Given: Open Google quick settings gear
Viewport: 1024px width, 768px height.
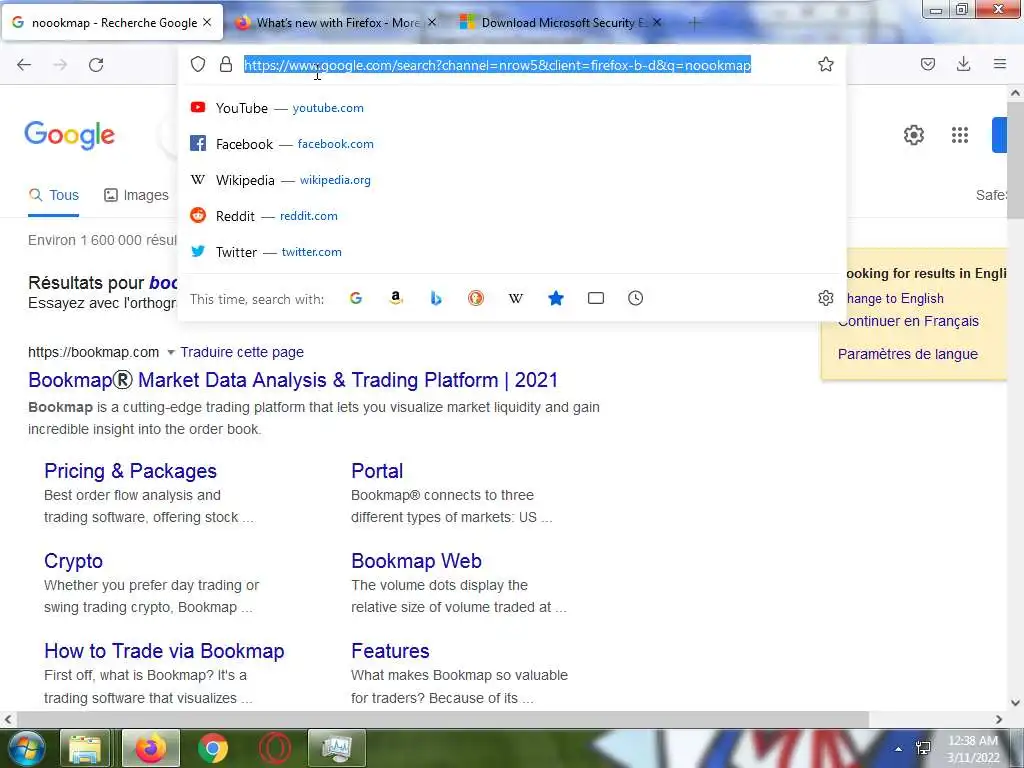Looking at the screenshot, I should pos(914,135).
